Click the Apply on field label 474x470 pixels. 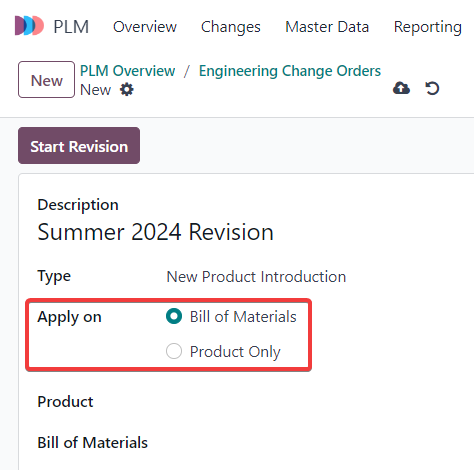pyautogui.click(x=69, y=317)
